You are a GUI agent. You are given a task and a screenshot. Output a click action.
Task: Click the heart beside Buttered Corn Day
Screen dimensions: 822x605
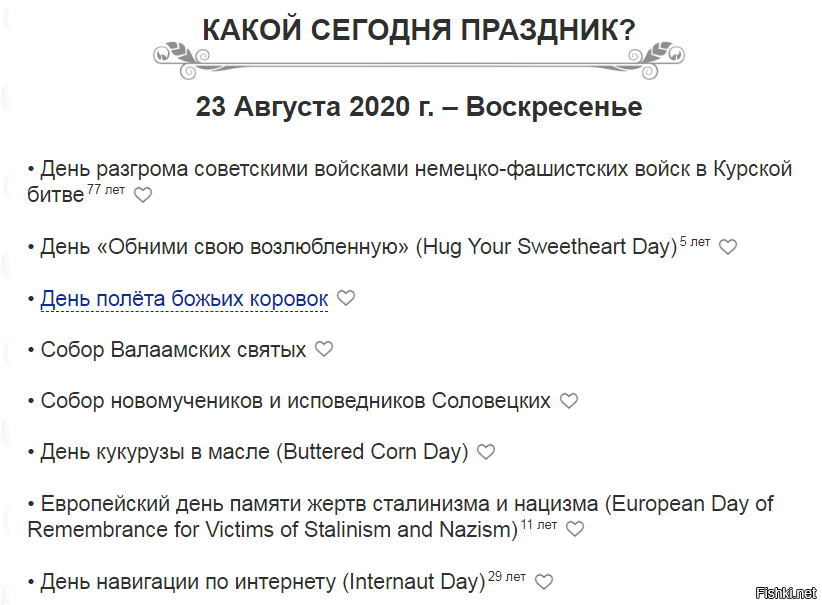pyautogui.click(x=487, y=451)
